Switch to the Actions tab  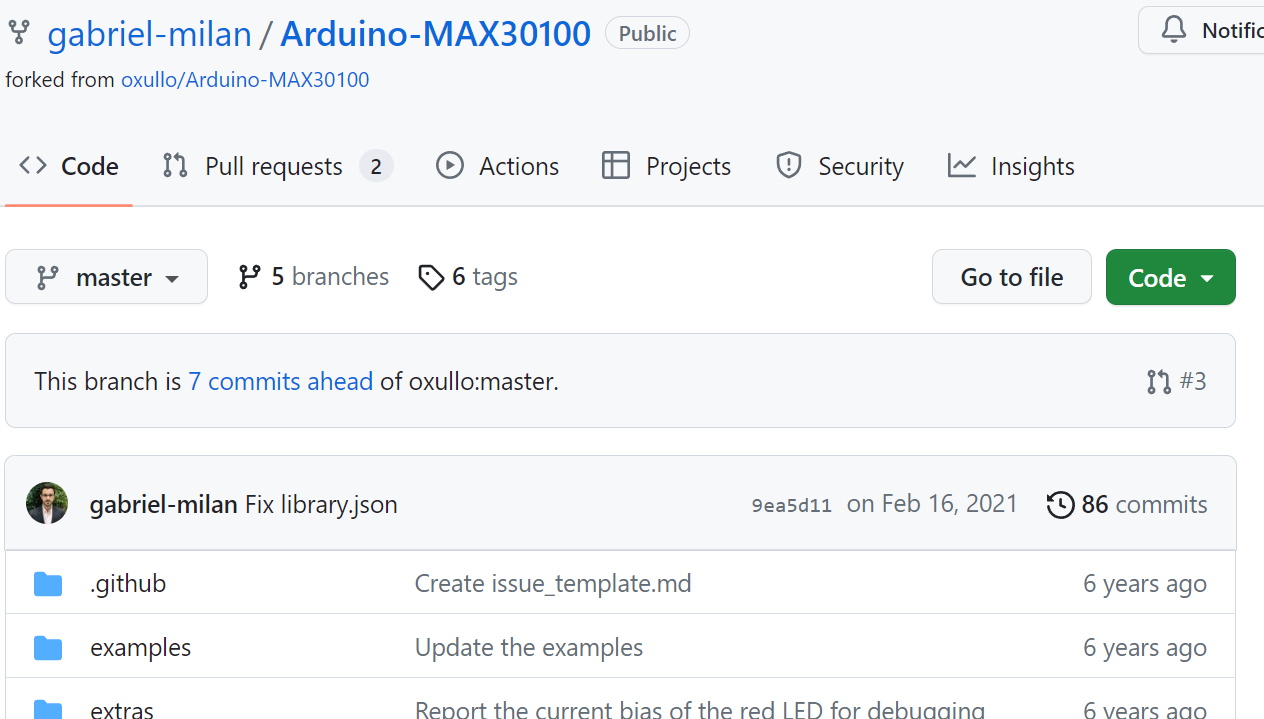pos(517,165)
